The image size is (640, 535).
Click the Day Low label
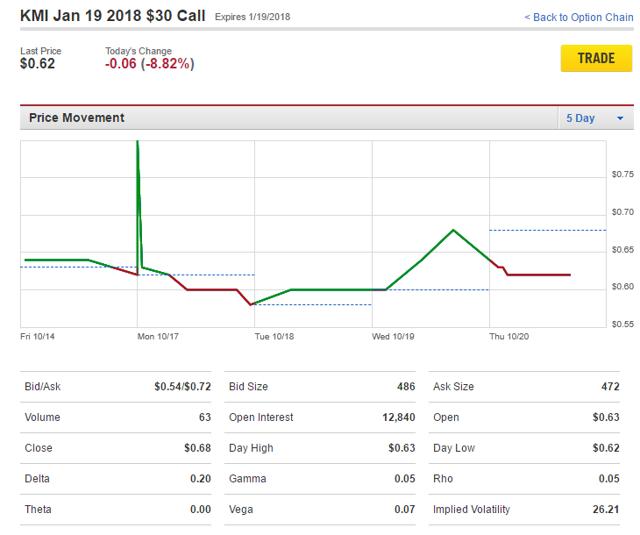click(x=454, y=448)
